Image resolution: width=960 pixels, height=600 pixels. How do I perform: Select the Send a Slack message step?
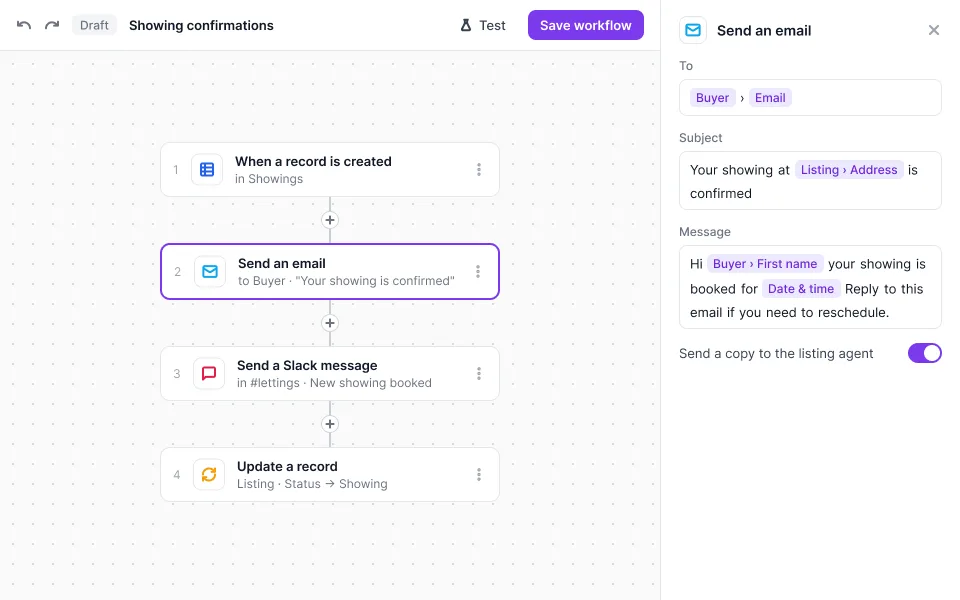click(330, 373)
